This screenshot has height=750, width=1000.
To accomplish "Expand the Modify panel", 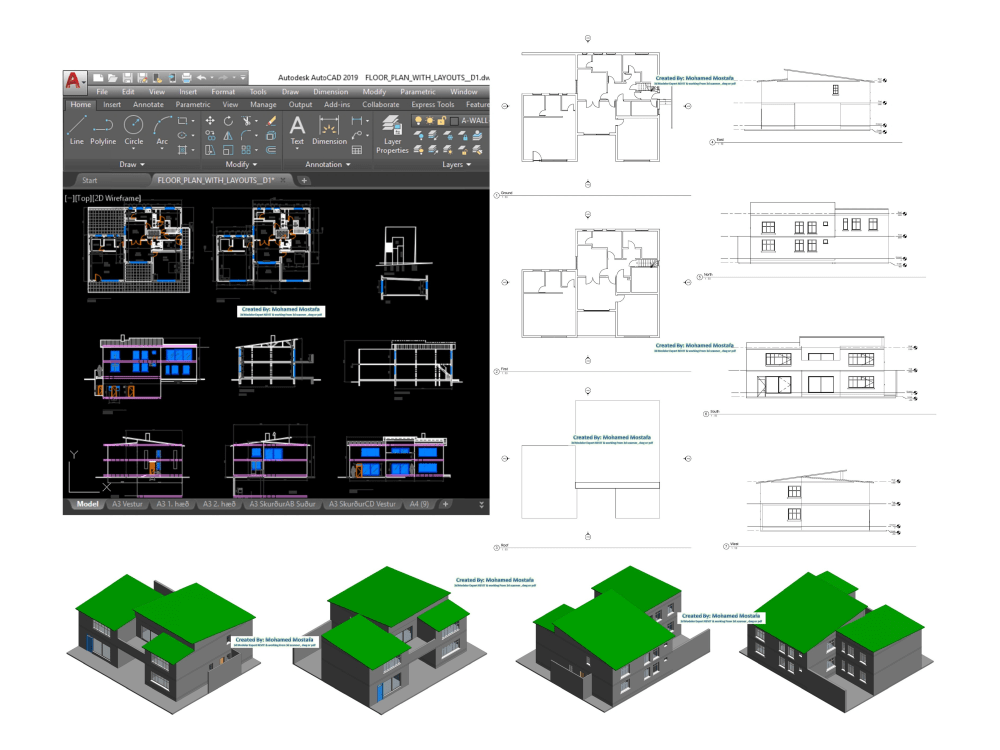I will point(242,165).
